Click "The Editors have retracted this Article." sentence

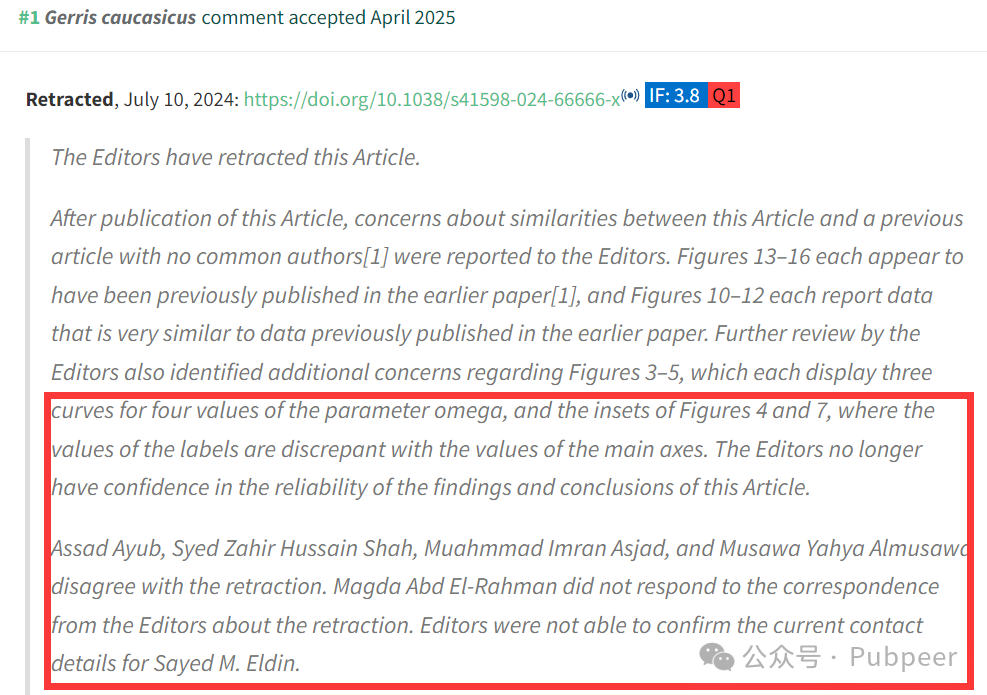pyautogui.click(x=235, y=157)
